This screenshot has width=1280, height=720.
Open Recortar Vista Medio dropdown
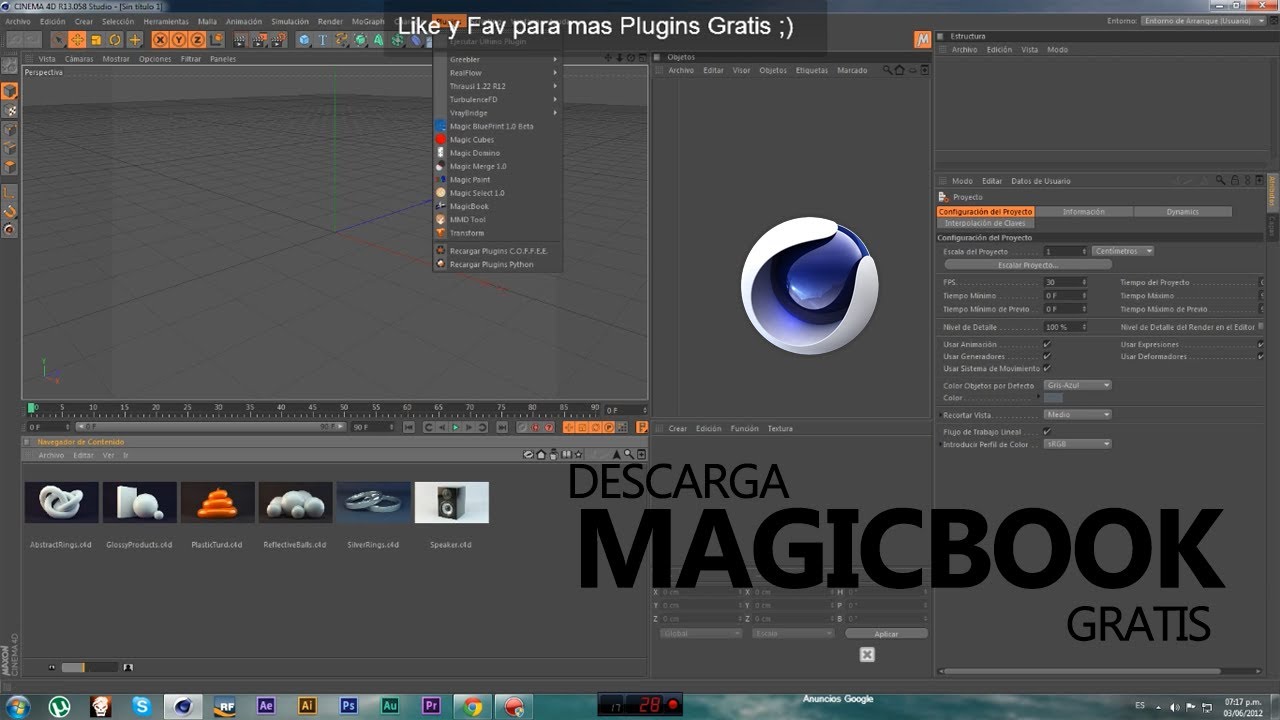[x=1078, y=414]
